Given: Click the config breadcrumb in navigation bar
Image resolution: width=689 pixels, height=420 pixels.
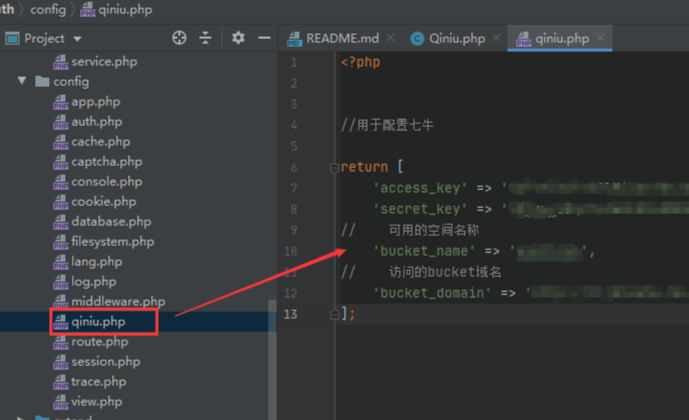Looking at the screenshot, I should click(x=48, y=9).
